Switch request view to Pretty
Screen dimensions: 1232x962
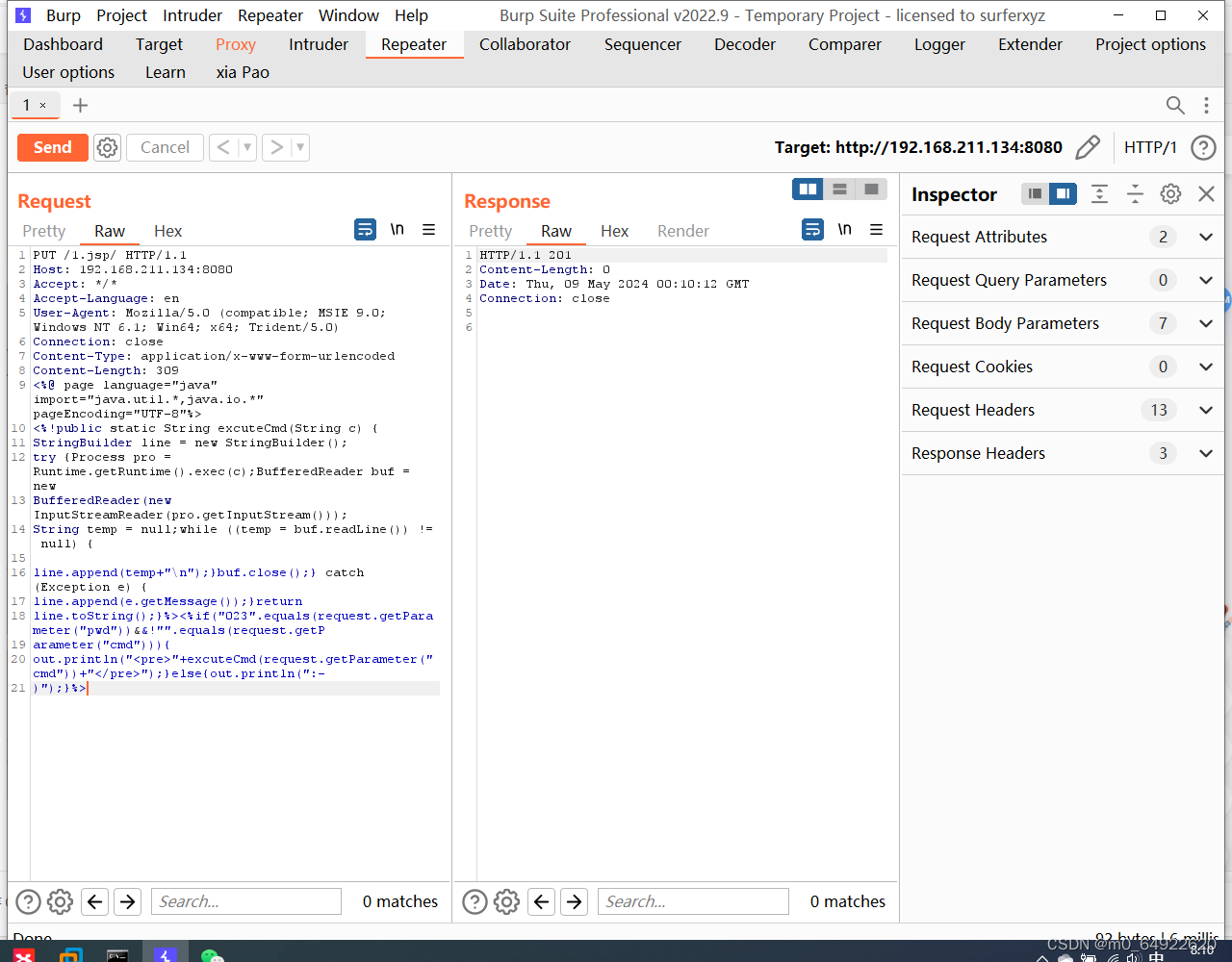(x=44, y=231)
